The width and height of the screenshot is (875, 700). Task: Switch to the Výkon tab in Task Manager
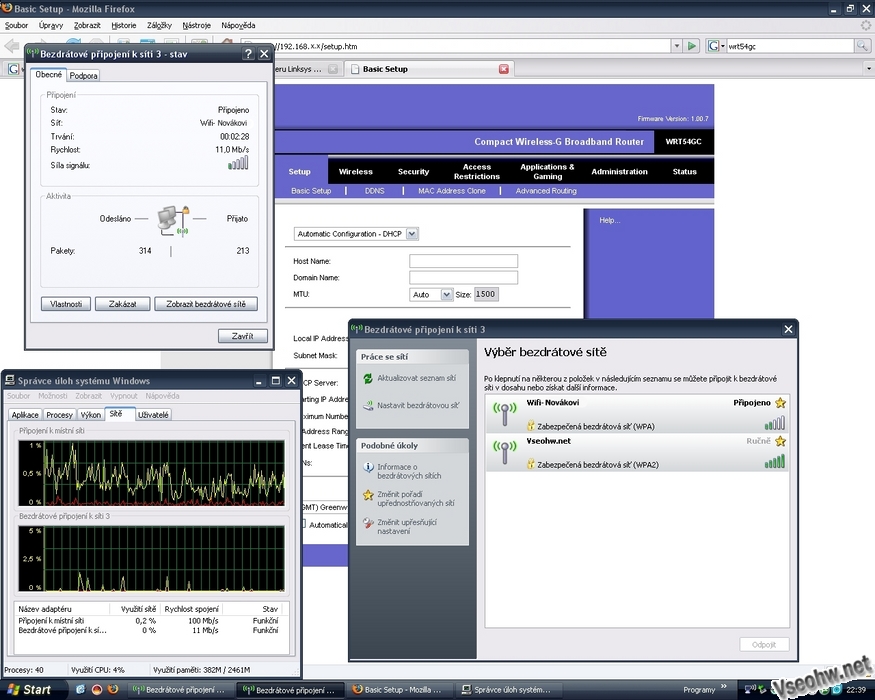(90, 415)
